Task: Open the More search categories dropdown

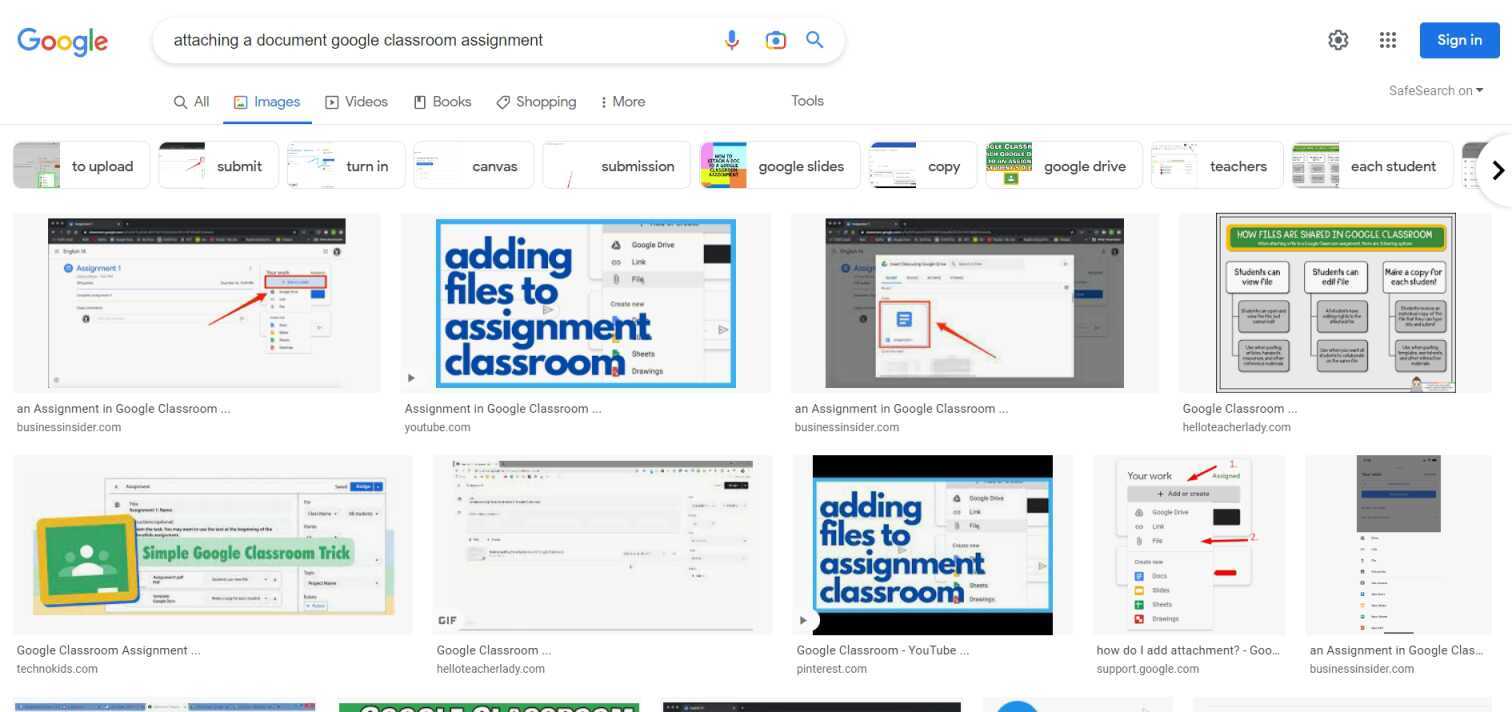Action: pos(622,101)
